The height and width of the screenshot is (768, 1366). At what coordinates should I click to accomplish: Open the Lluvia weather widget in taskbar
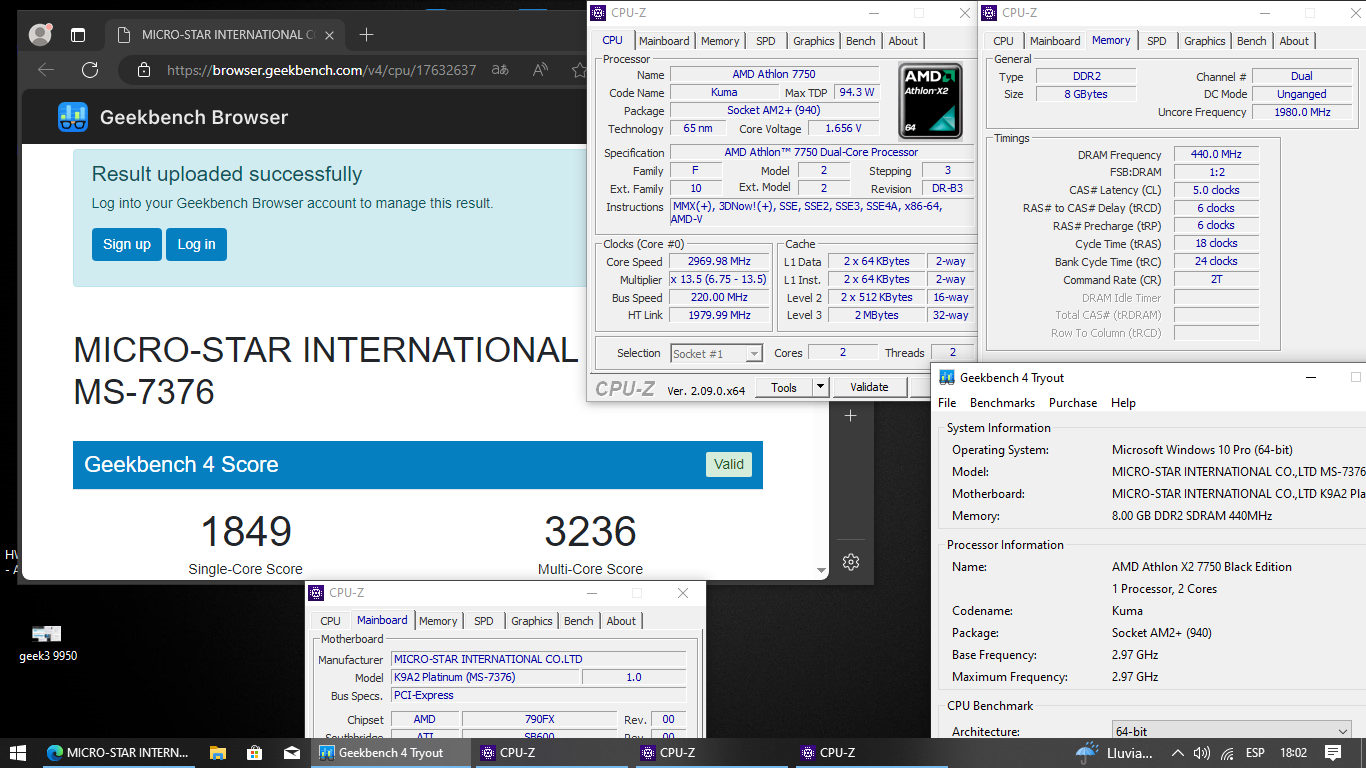[1114, 753]
